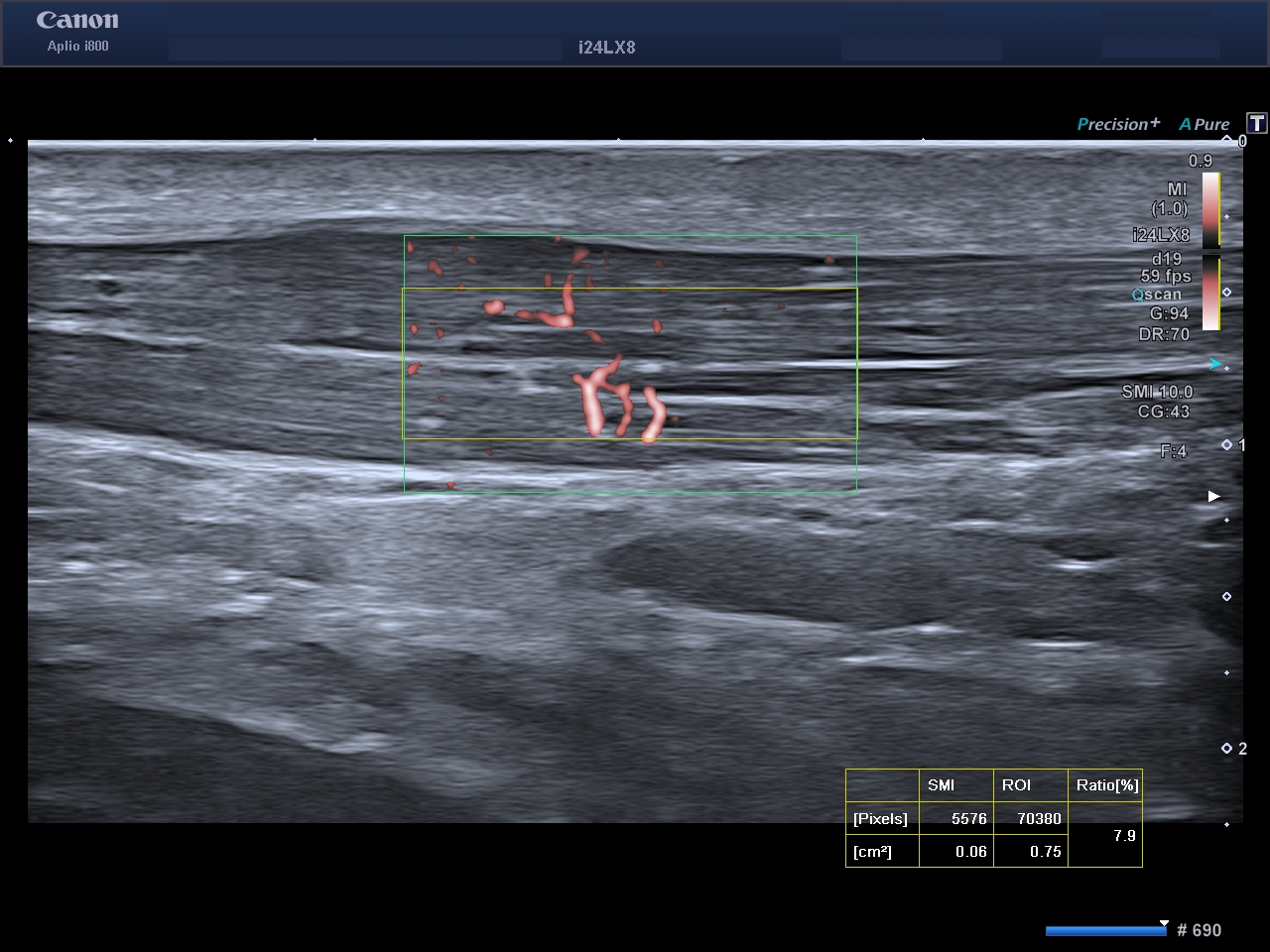Click the cine position triangle marker
Viewport: 1270px width, 952px height.
pyautogui.click(x=1164, y=922)
